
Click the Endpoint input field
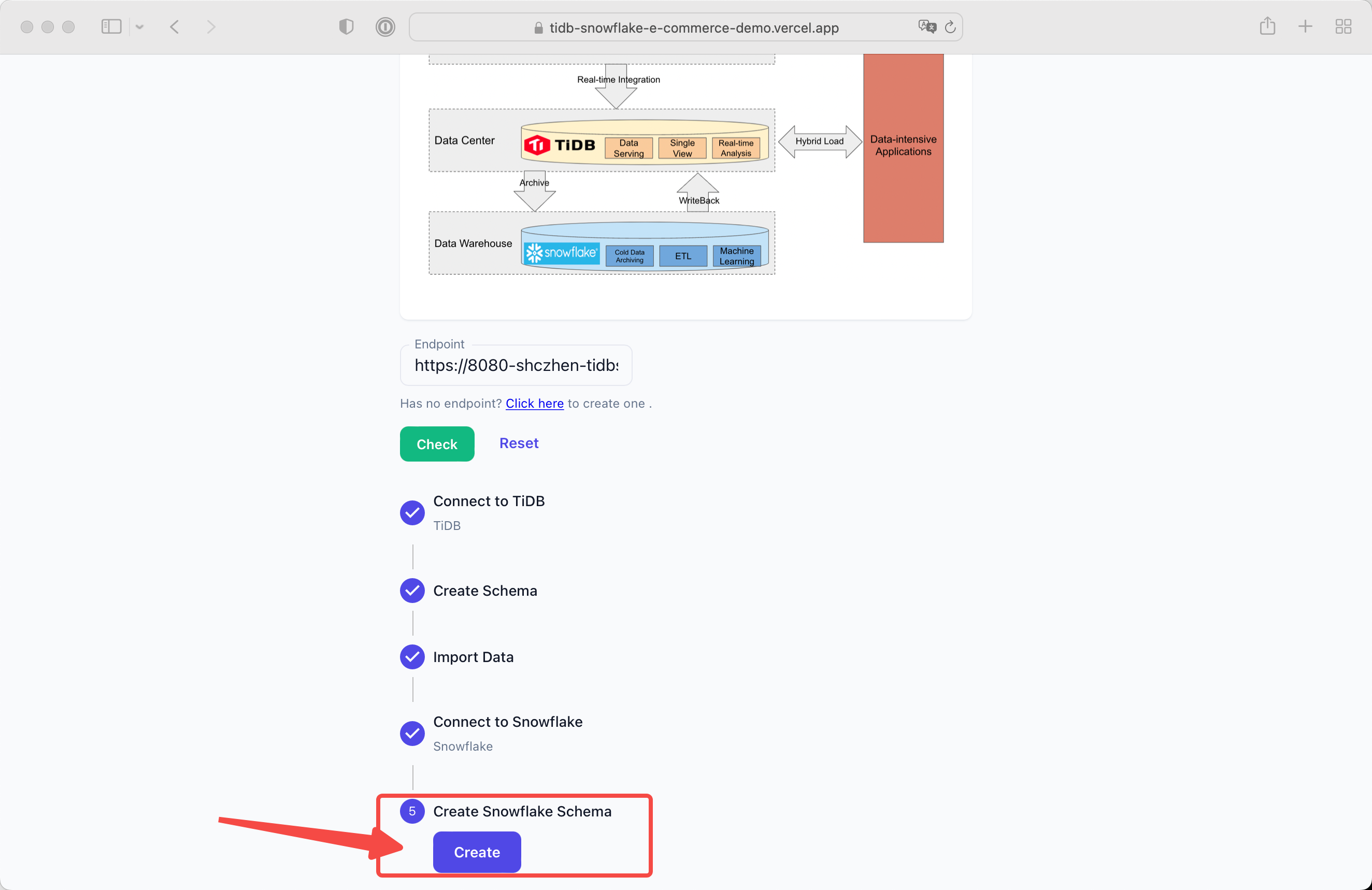(516, 365)
